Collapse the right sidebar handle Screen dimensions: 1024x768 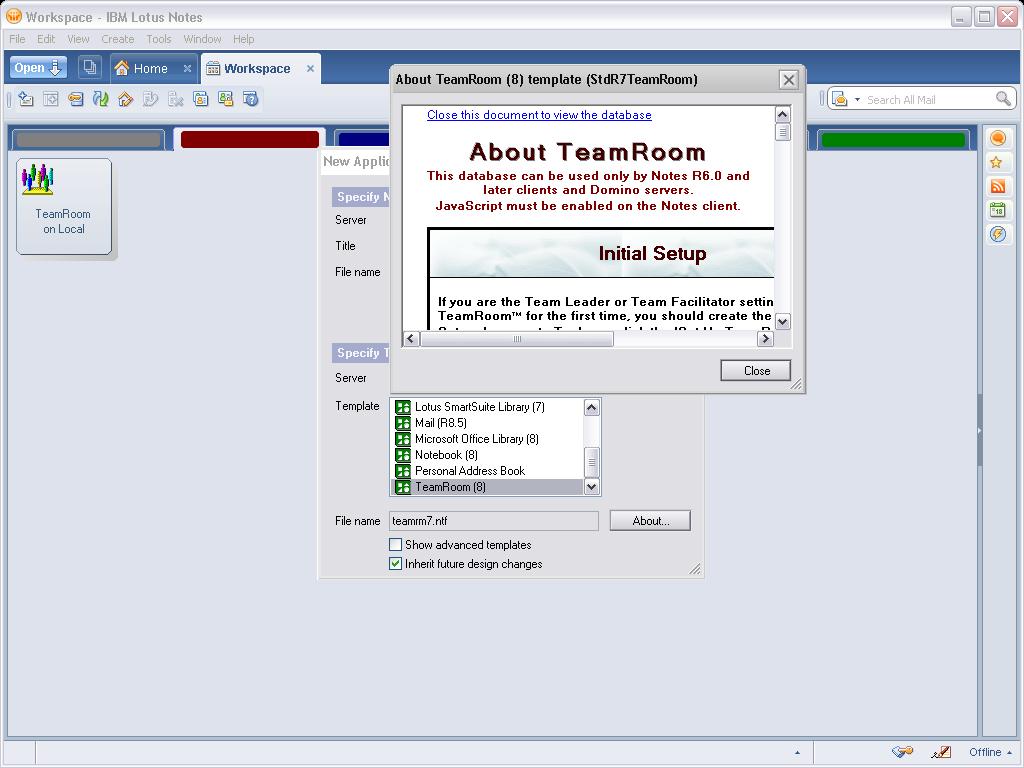tap(980, 430)
